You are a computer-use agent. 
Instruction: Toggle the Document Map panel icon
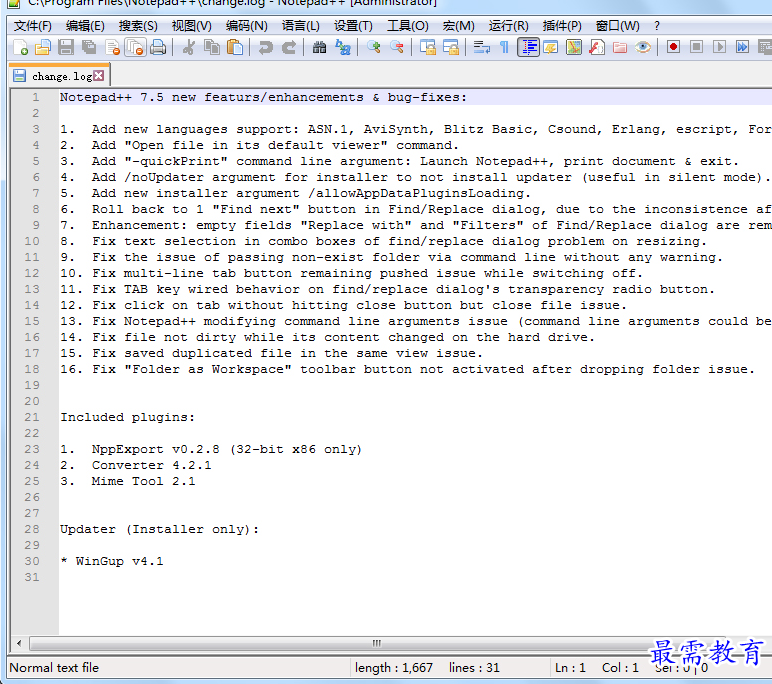[x=574, y=47]
